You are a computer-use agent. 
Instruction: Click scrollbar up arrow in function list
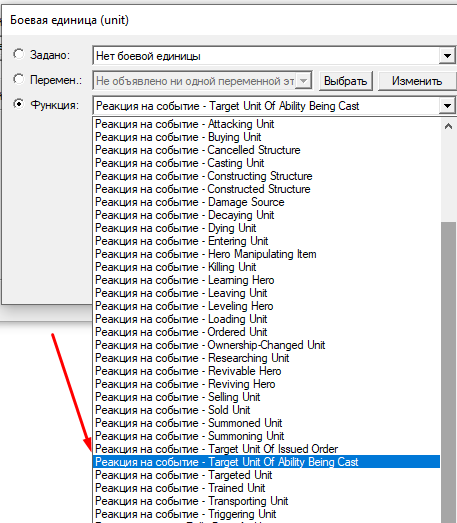[x=448, y=126]
